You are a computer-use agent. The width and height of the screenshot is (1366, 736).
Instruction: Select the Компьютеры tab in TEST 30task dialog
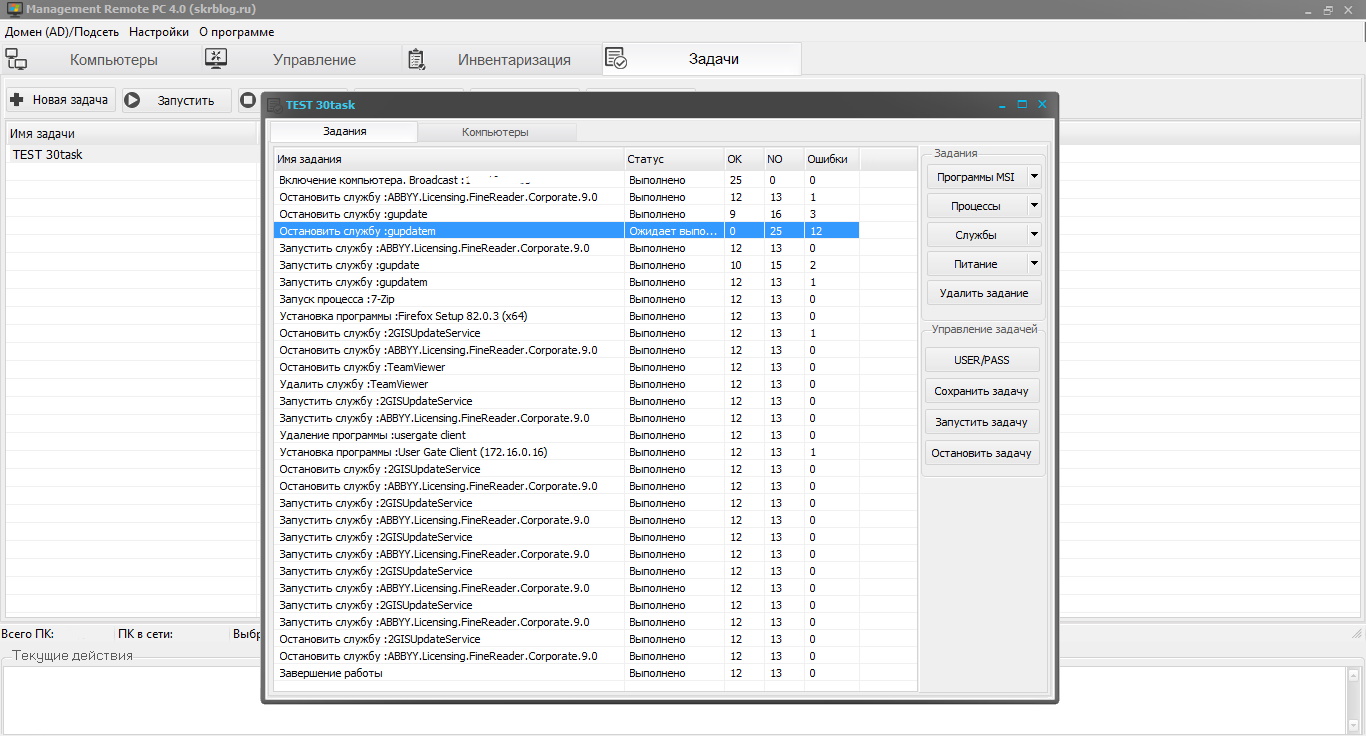click(x=495, y=132)
